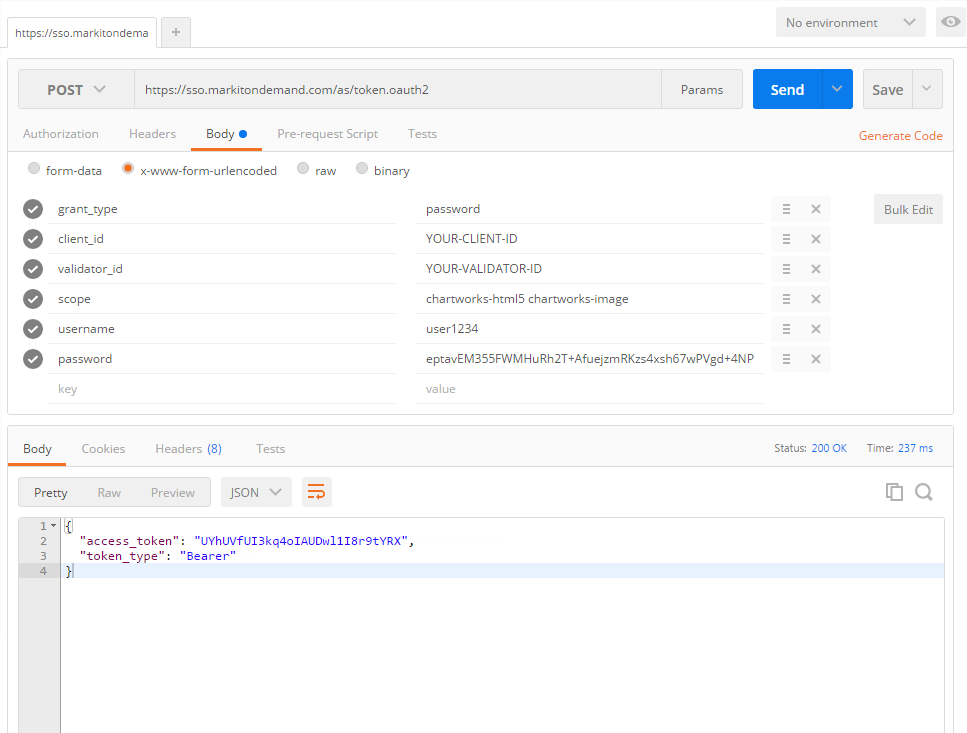The width and height of the screenshot is (967, 733).
Task: Reorder the grant_type row with drag handle
Action: [x=786, y=209]
